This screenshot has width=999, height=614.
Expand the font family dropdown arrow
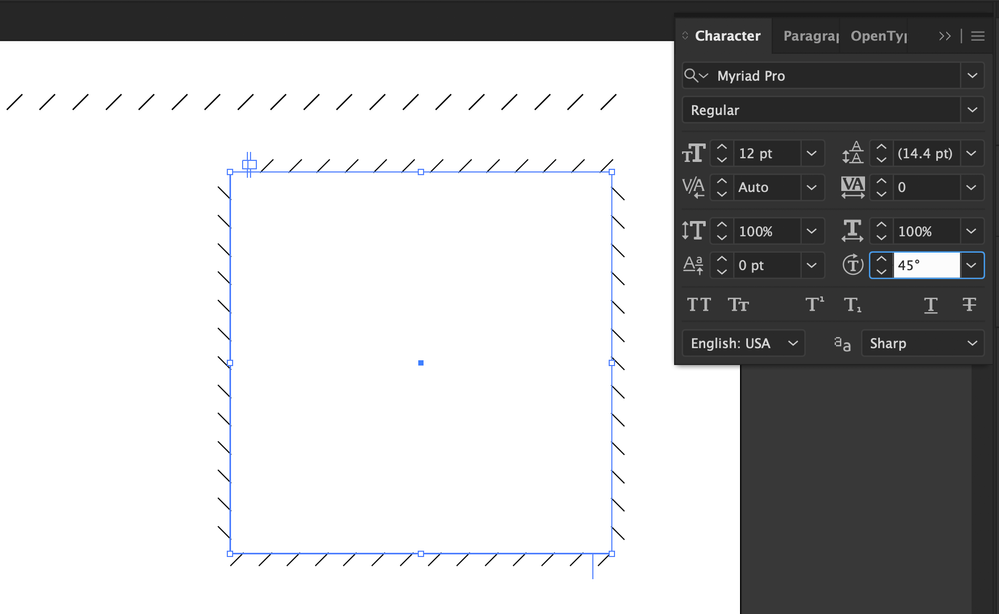[972, 76]
